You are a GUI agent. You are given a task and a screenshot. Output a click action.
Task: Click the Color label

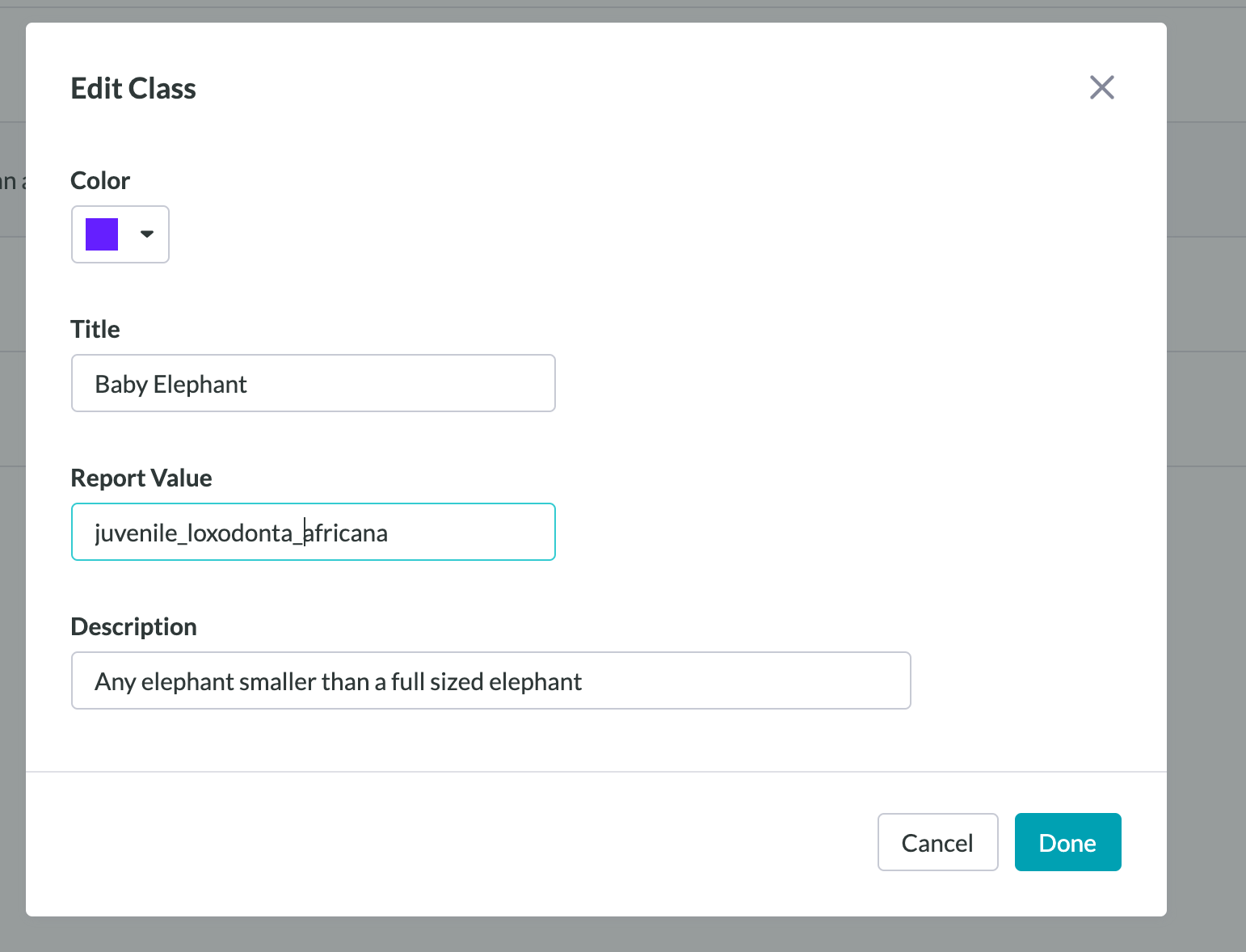click(100, 180)
